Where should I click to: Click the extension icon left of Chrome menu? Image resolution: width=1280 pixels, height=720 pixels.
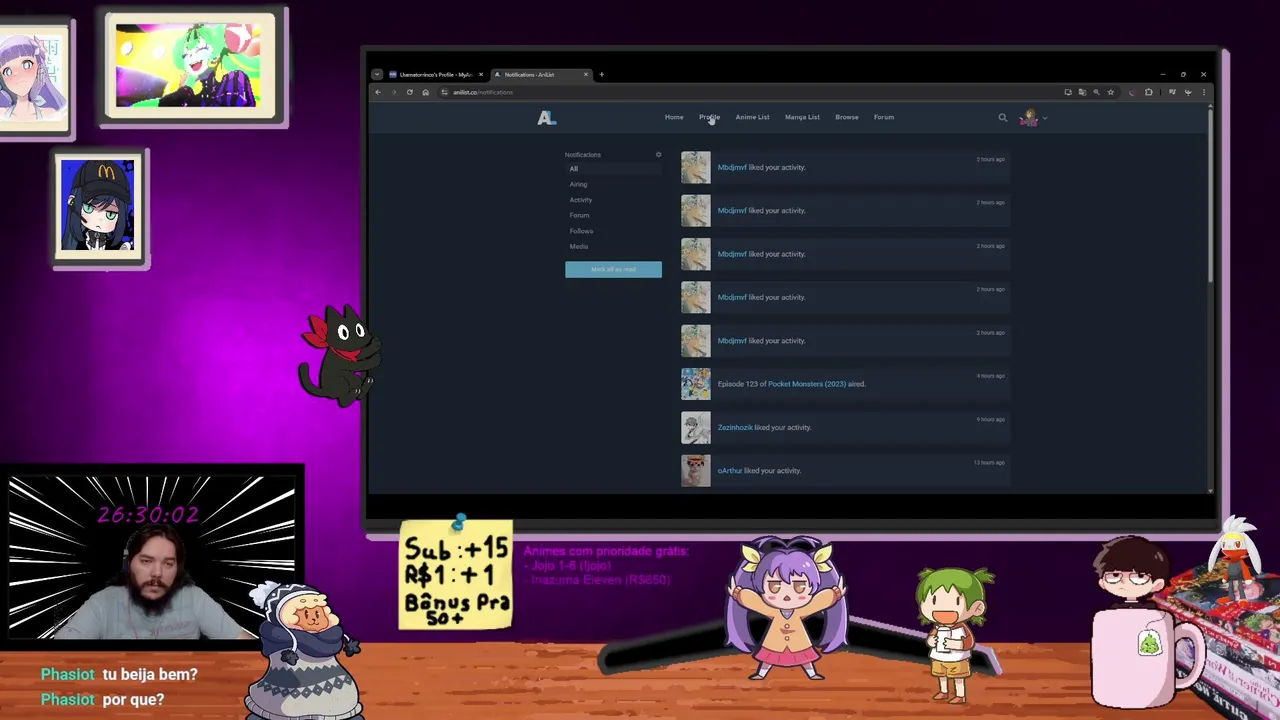(1188, 92)
